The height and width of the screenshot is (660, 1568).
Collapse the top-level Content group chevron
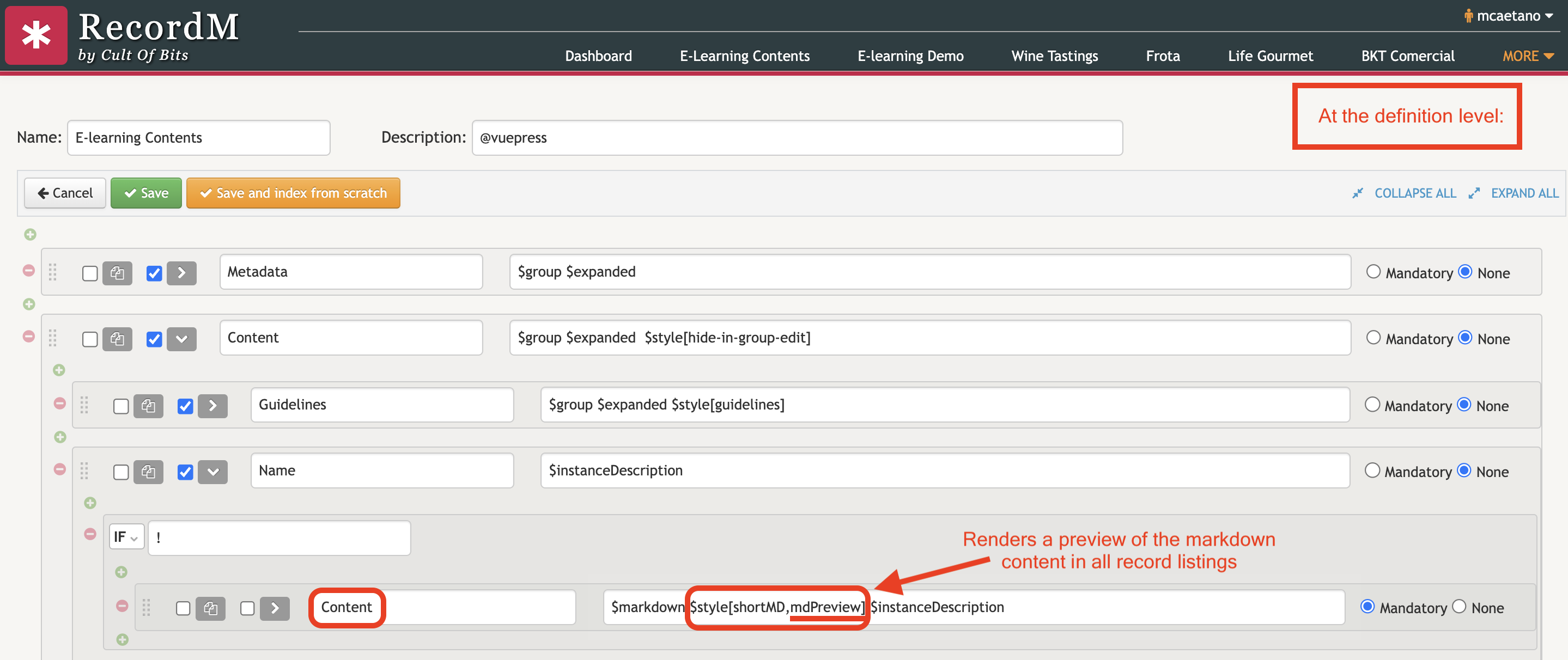click(182, 339)
